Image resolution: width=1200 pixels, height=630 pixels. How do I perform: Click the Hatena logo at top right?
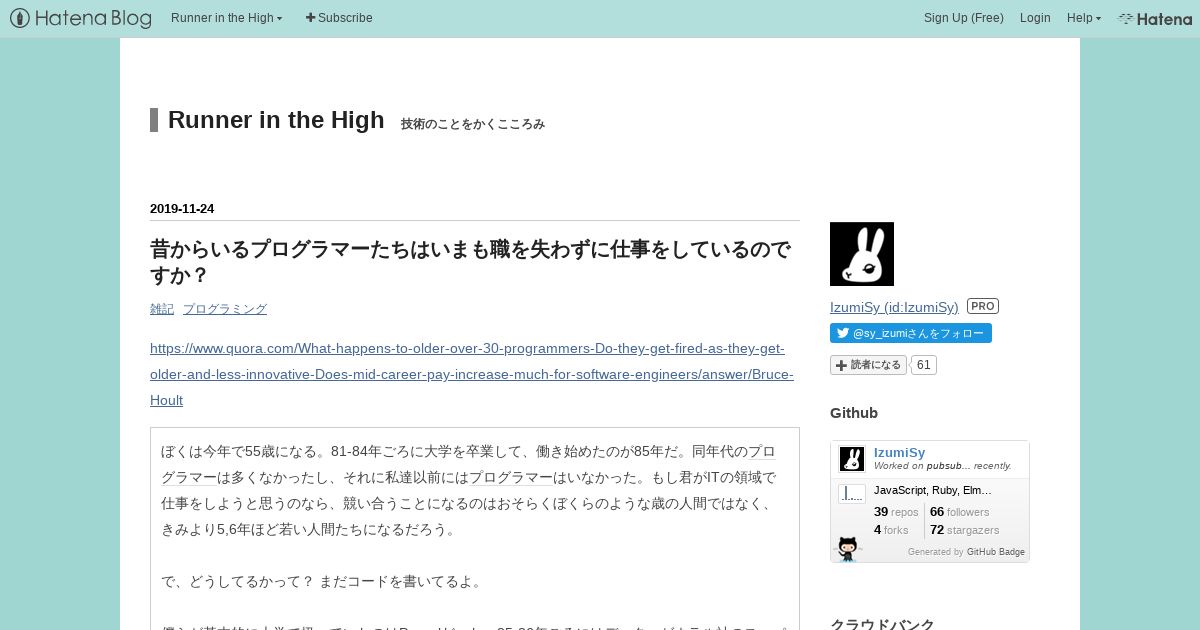pos(1155,18)
